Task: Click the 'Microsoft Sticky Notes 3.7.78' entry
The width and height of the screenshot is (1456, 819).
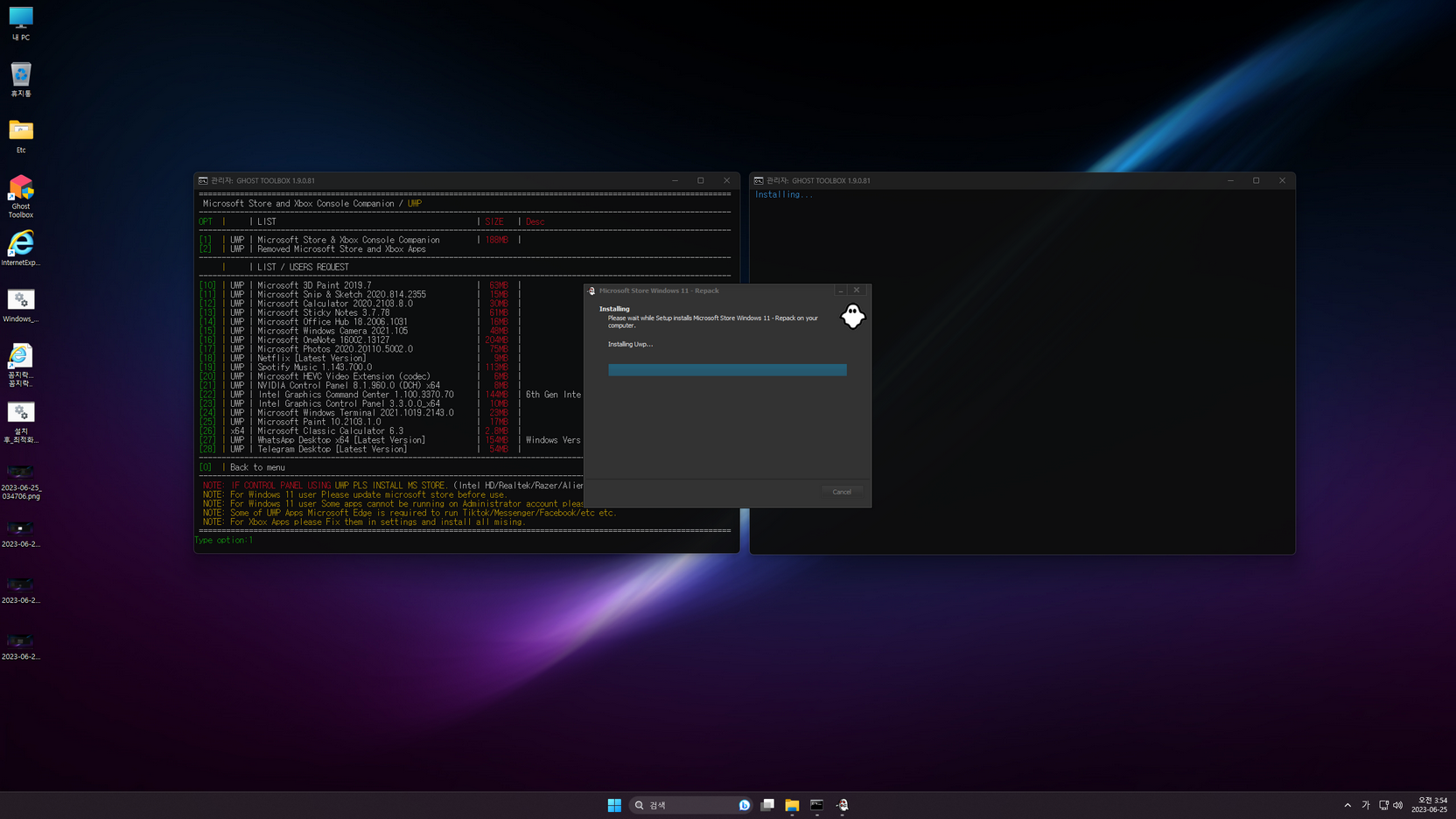Action: pyautogui.click(x=324, y=312)
